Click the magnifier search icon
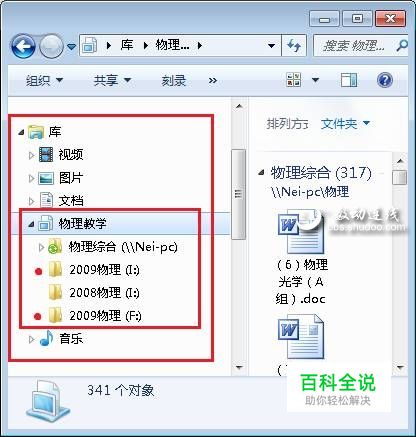This screenshot has height=437, width=416. pos(402,45)
